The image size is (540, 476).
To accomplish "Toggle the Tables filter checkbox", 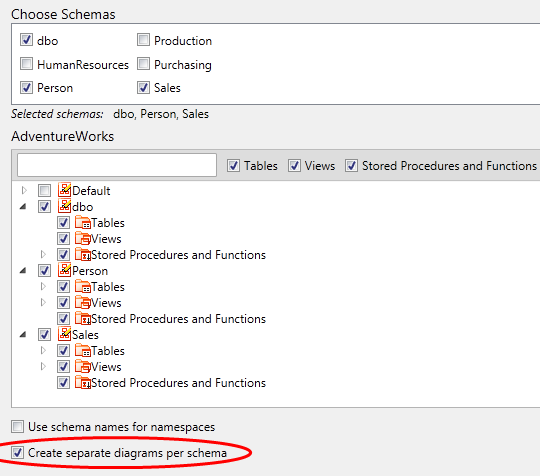I will 233,166.
